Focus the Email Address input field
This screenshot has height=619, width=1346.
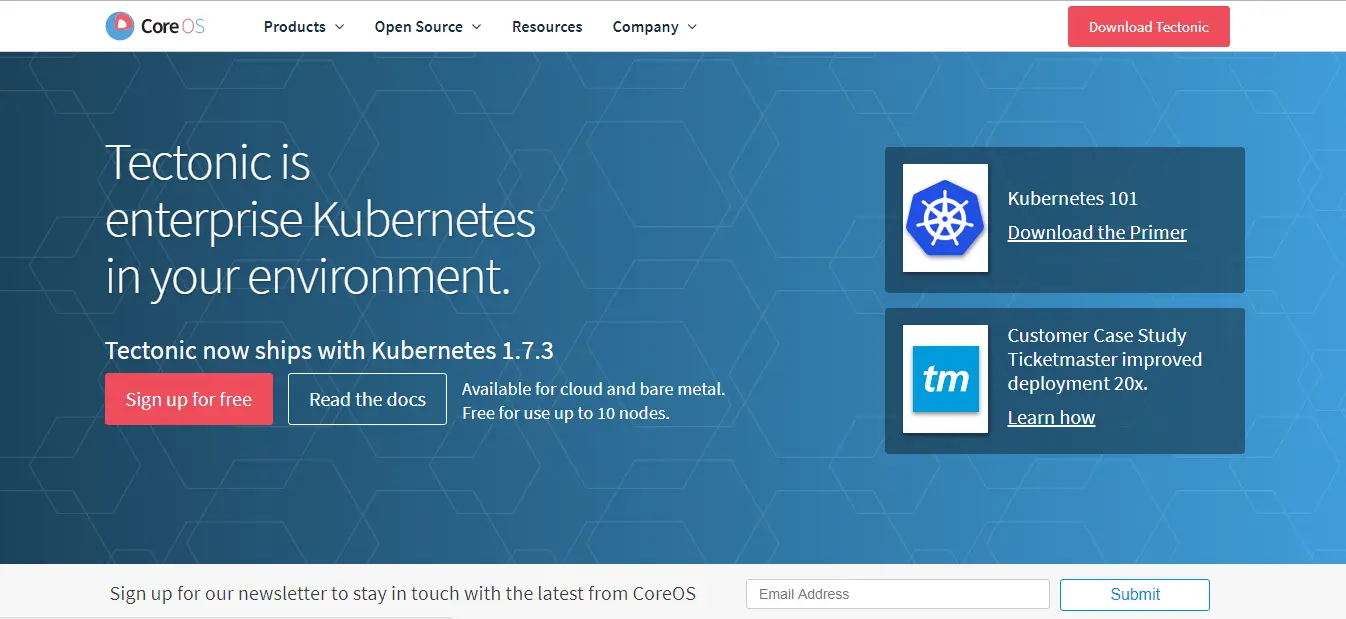[x=898, y=594]
